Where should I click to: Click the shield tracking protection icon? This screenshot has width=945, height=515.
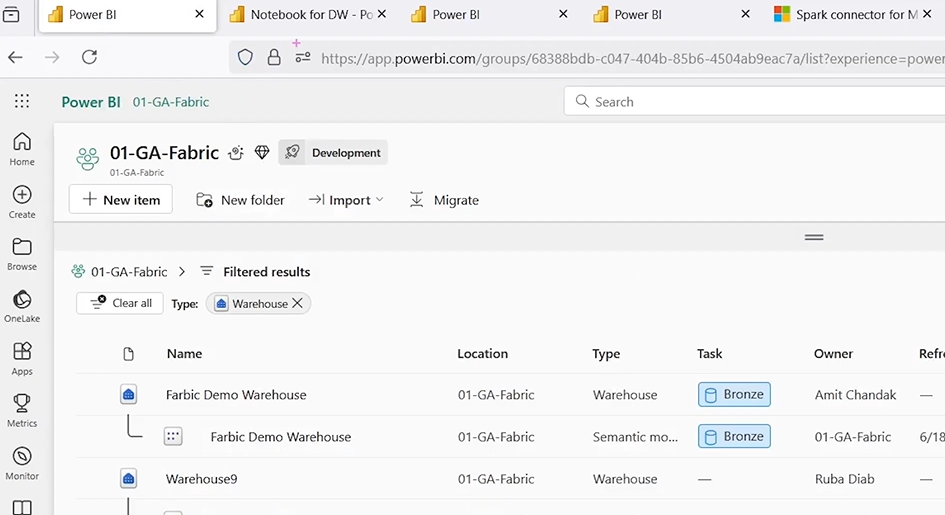tap(245, 57)
